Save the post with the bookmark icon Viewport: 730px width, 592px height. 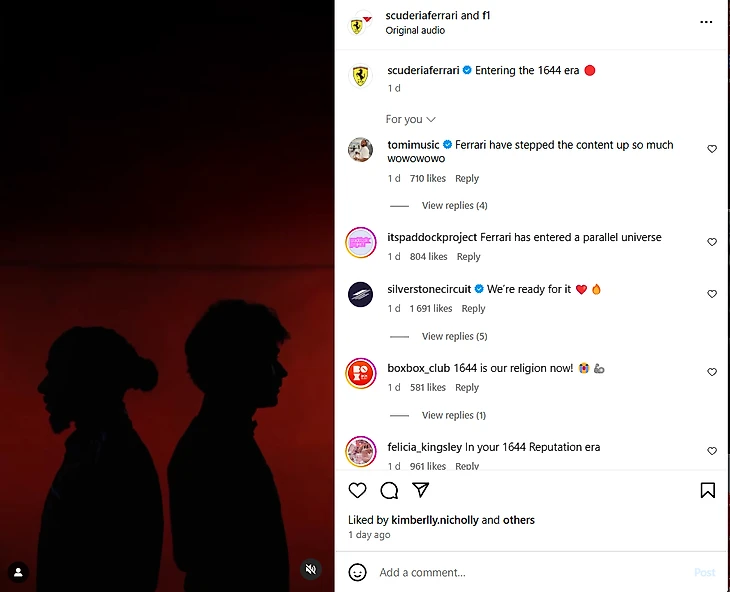[x=708, y=490]
